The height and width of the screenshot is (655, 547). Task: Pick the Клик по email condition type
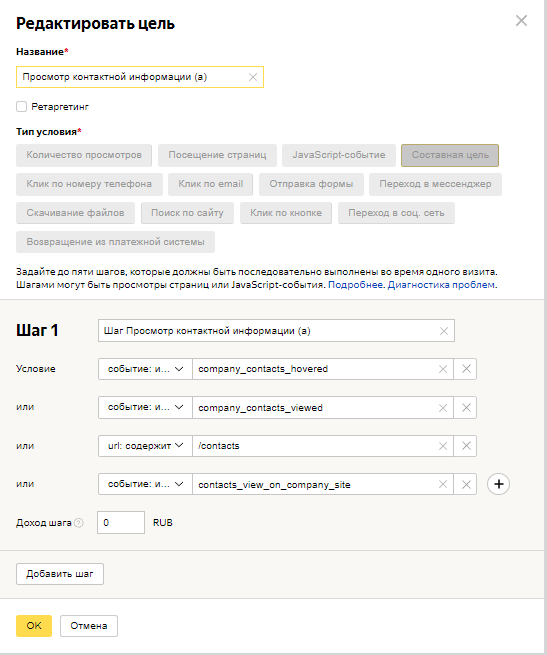[x=211, y=184]
